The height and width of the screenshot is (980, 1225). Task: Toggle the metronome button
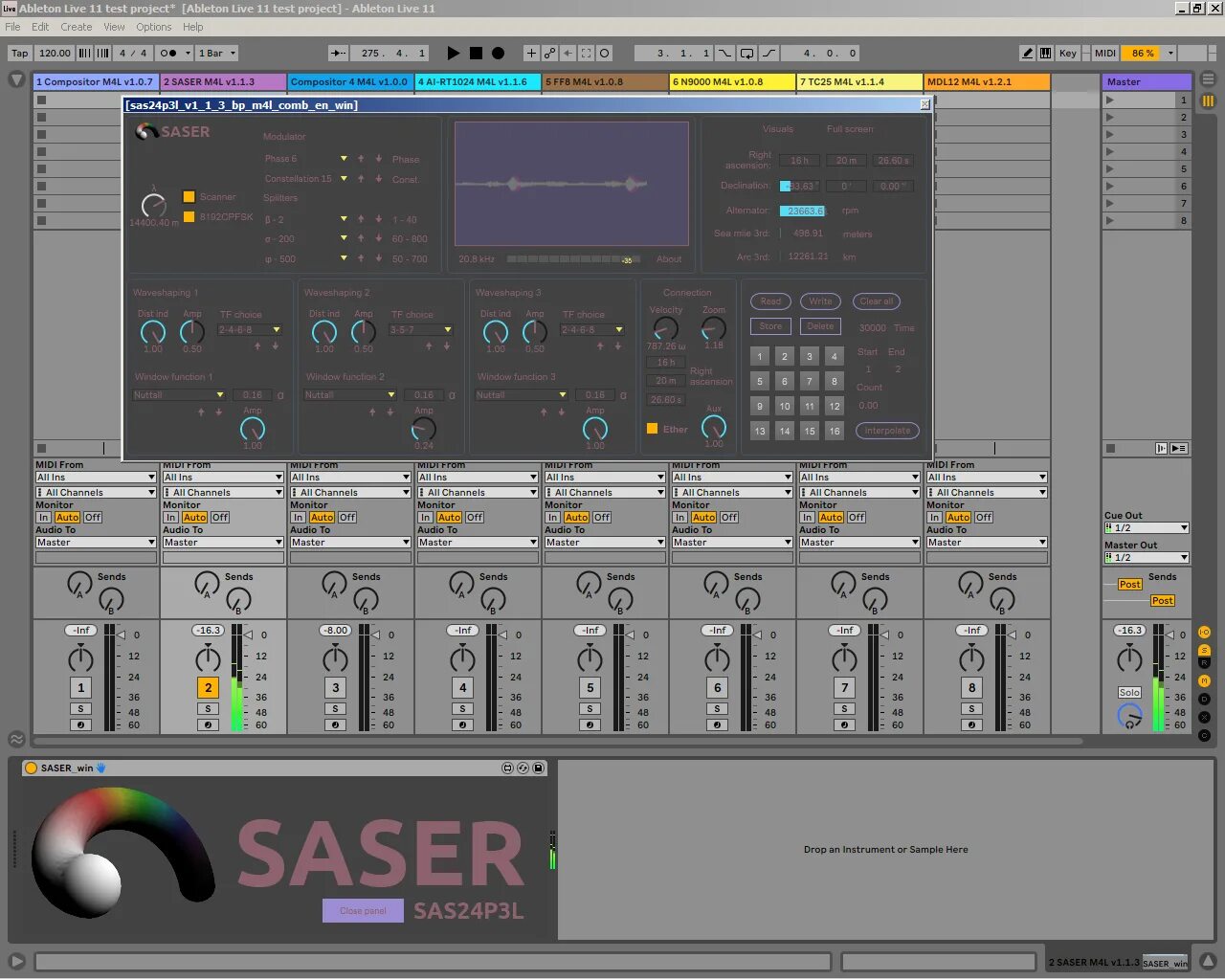tap(168, 54)
